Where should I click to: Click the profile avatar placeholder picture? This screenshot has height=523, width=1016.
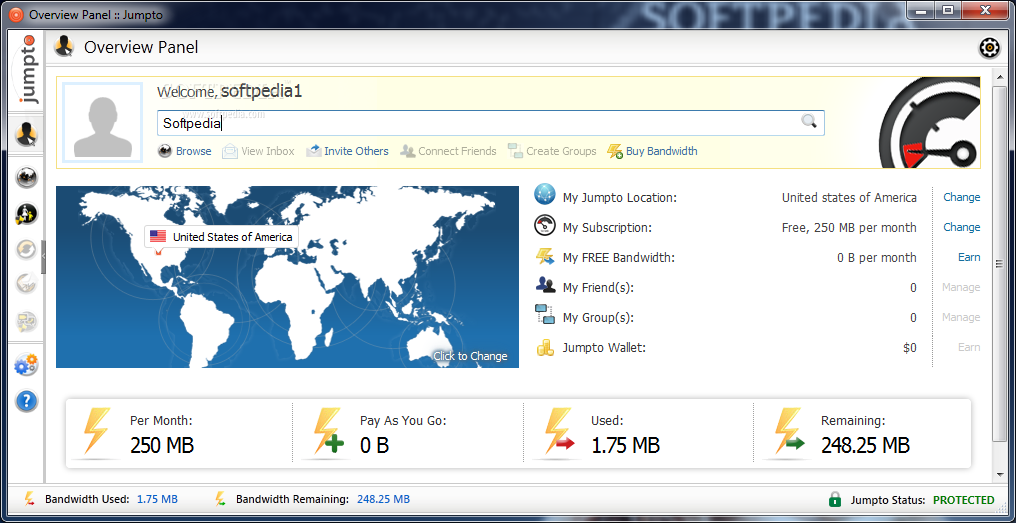pos(102,122)
